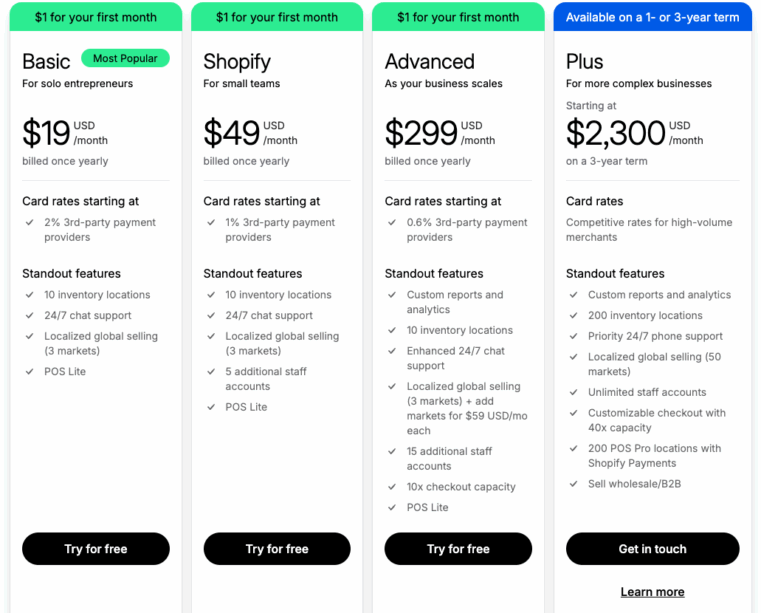
Task: Open the Learn more link
Action: click(x=652, y=592)
